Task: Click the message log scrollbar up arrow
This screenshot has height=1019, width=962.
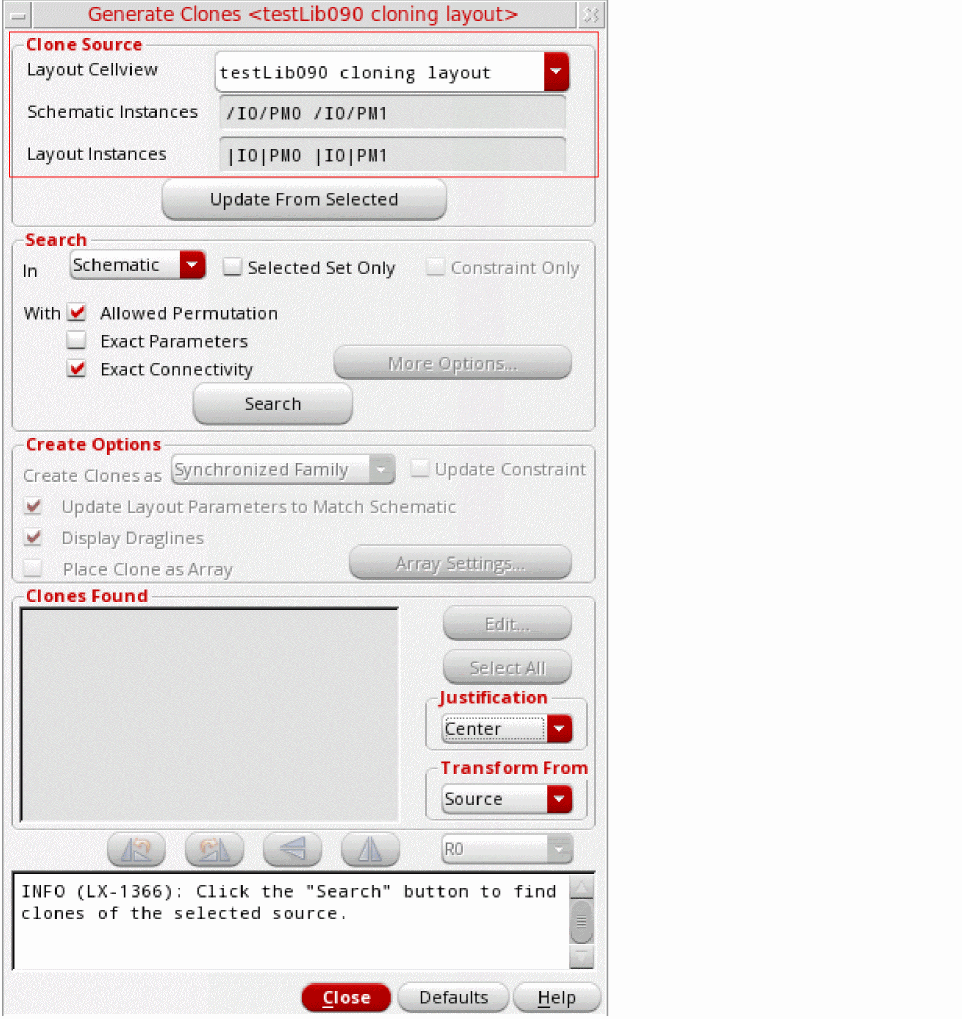Action: click(x=582, y=887)
